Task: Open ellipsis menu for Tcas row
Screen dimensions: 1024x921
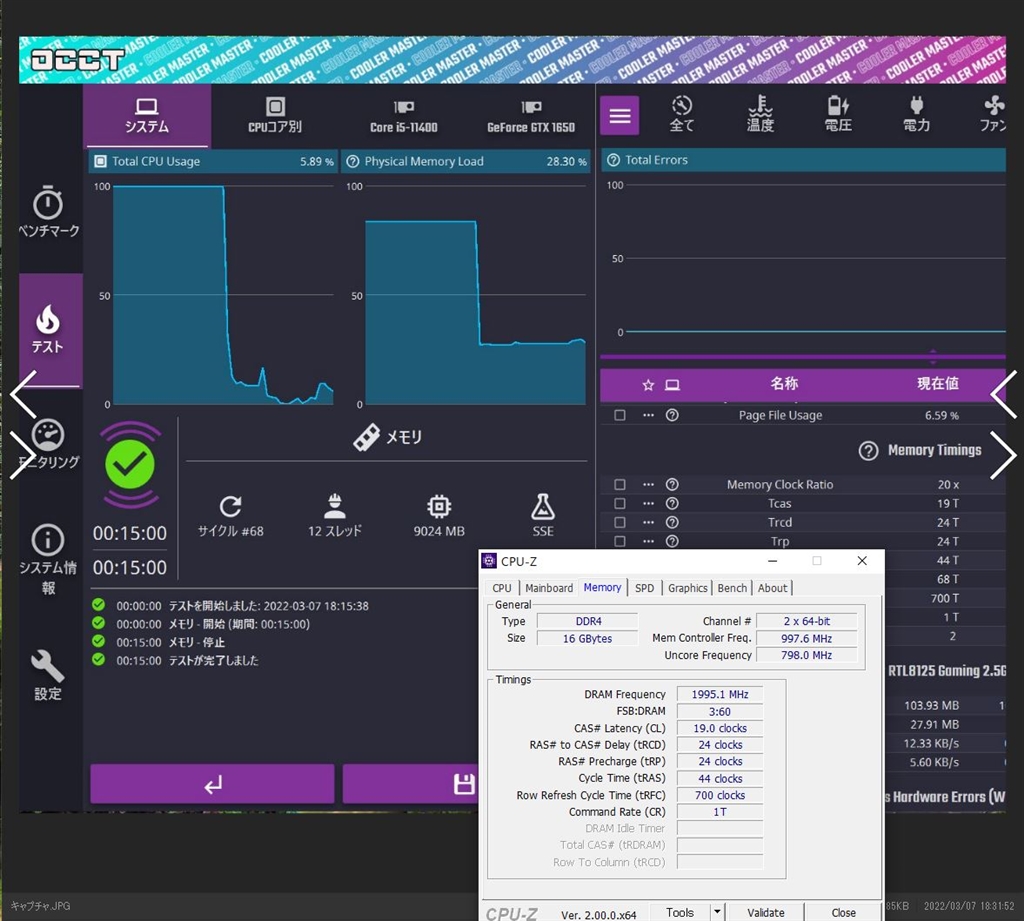Action: click(x=648, y=504)
